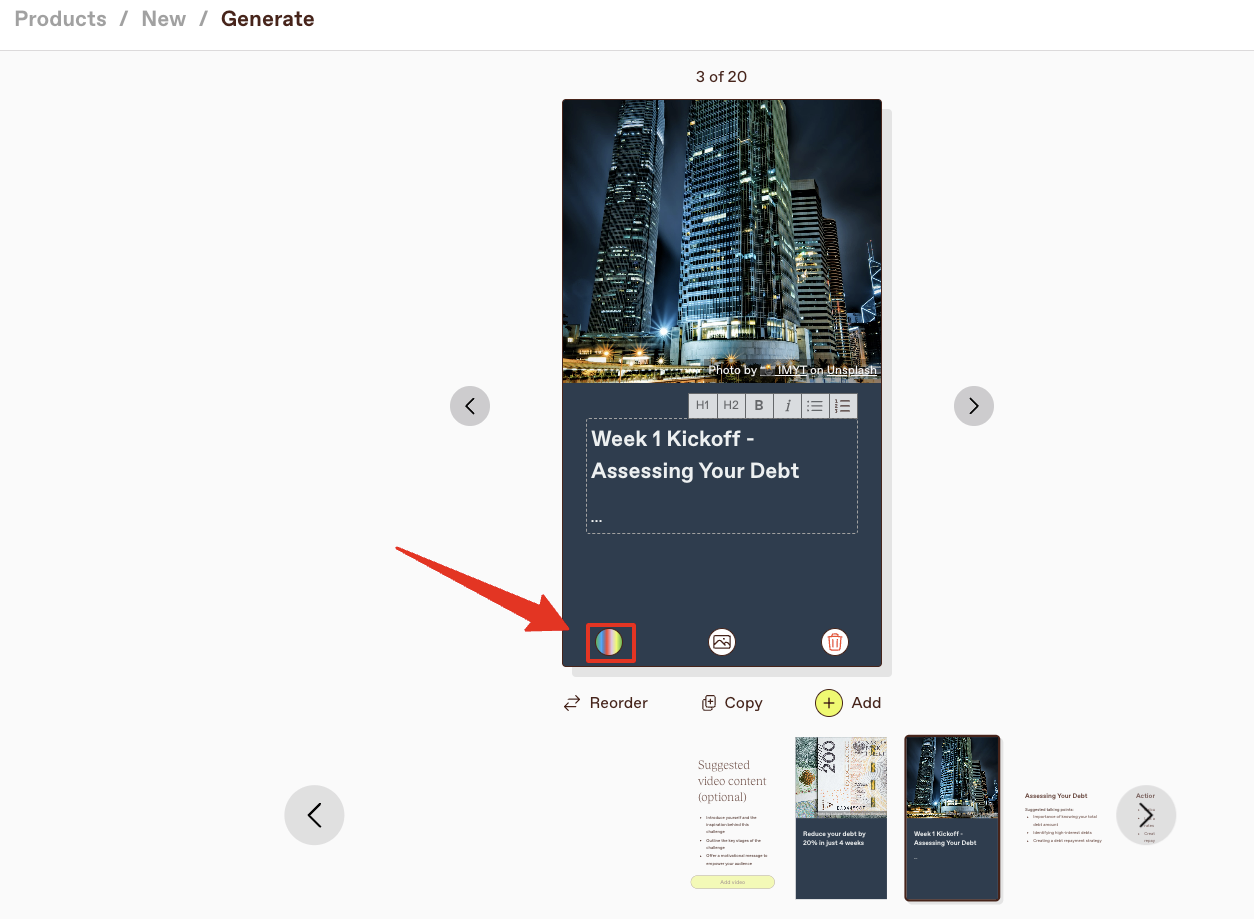Open New in breadcrumb

click(x=164, y=19)
